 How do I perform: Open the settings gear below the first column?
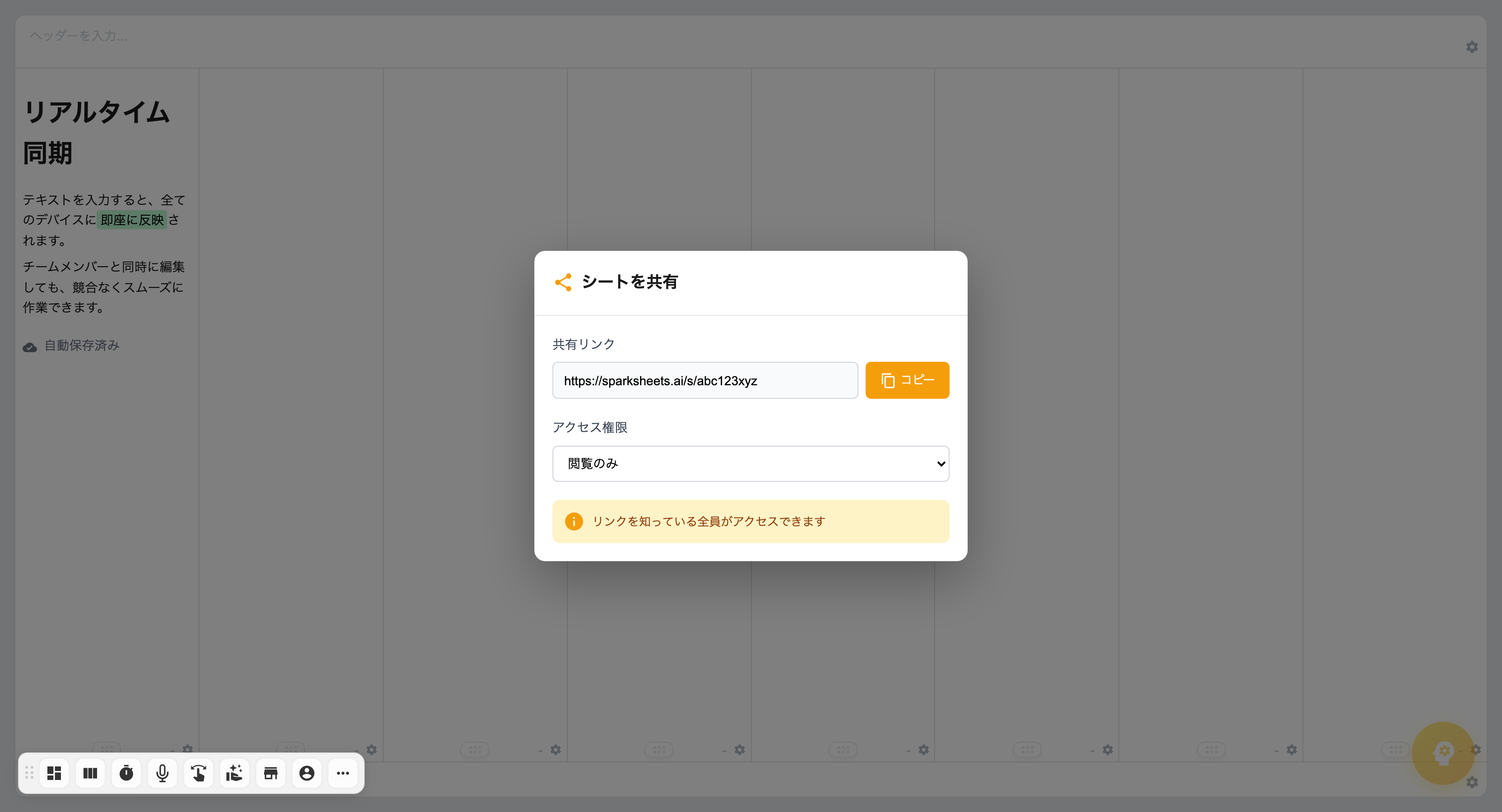[187, 750]
